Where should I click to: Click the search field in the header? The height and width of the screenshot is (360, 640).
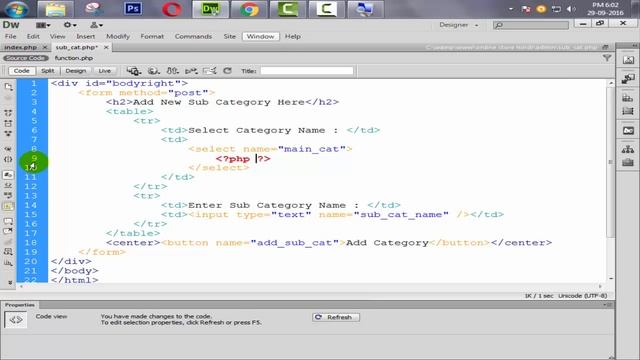531,25
